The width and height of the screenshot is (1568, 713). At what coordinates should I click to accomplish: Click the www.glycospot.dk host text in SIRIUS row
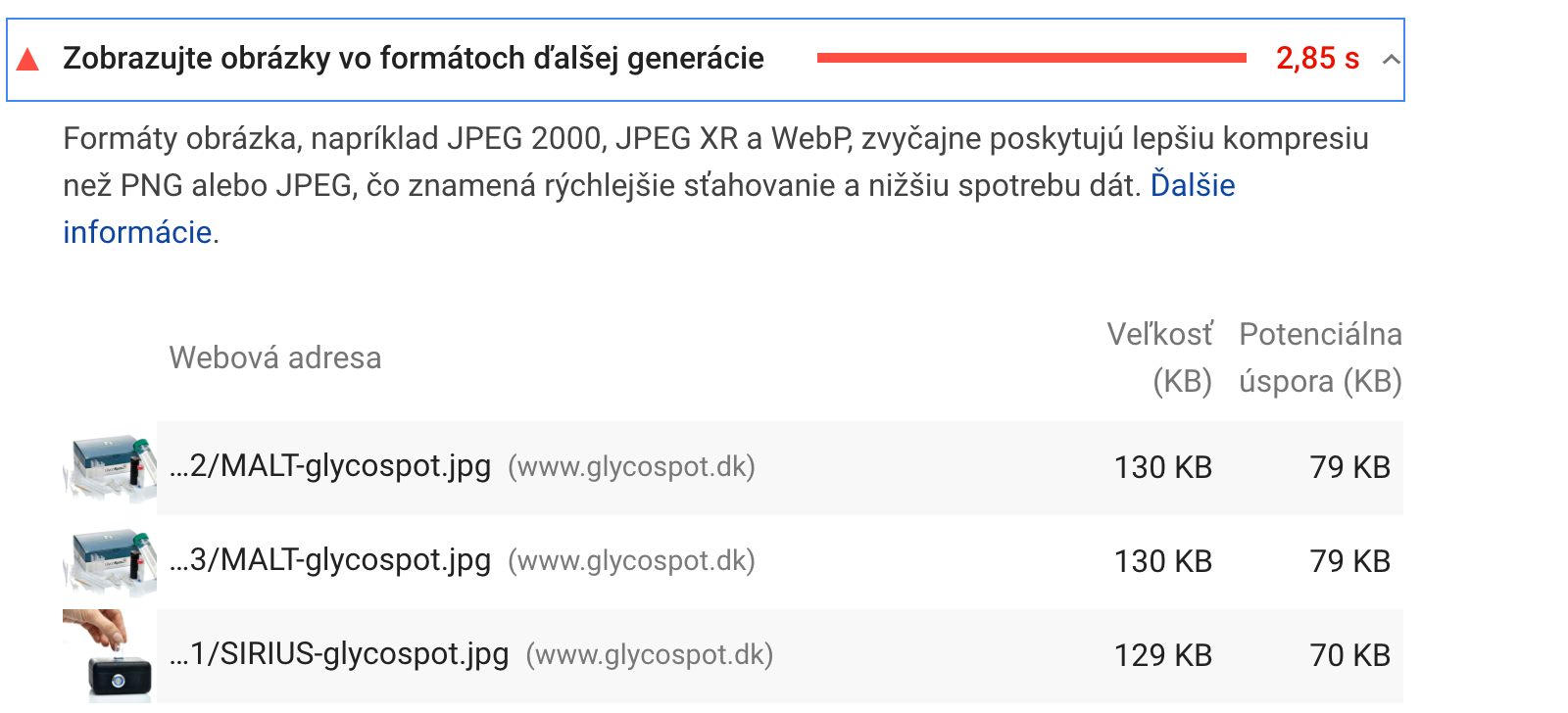(650, 654)
